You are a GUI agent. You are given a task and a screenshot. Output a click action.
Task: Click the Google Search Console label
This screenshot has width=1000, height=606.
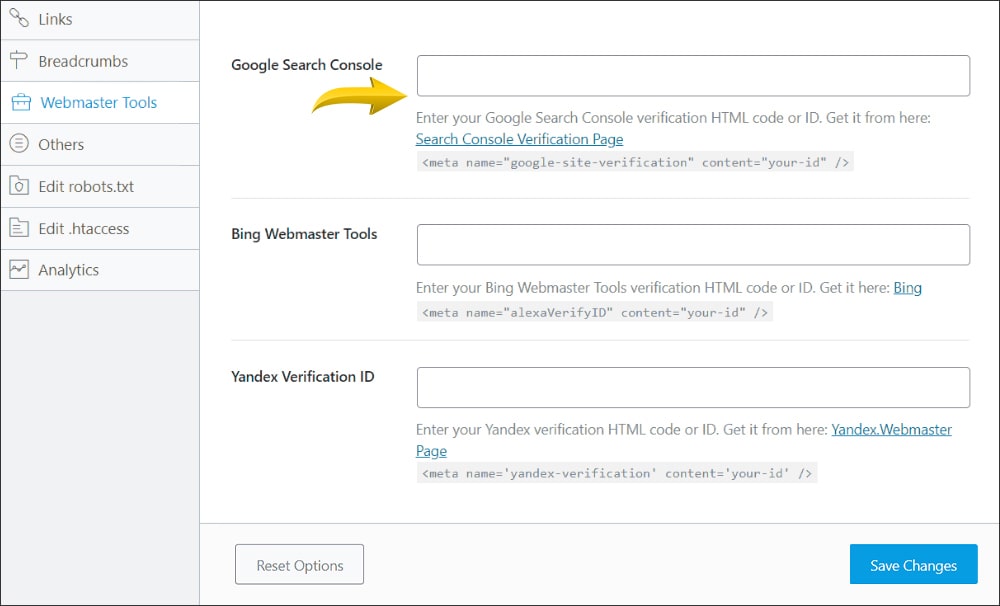click(307, 65)
